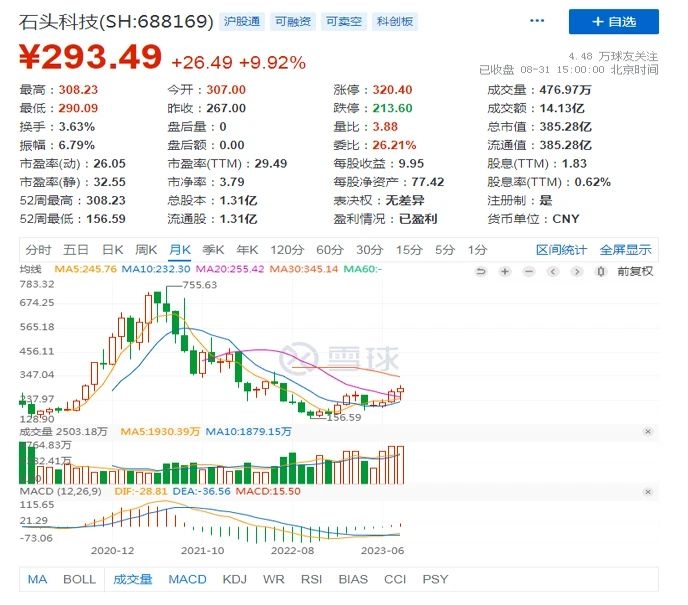Switch to the 分时 intraday tab

pos(38,250)
